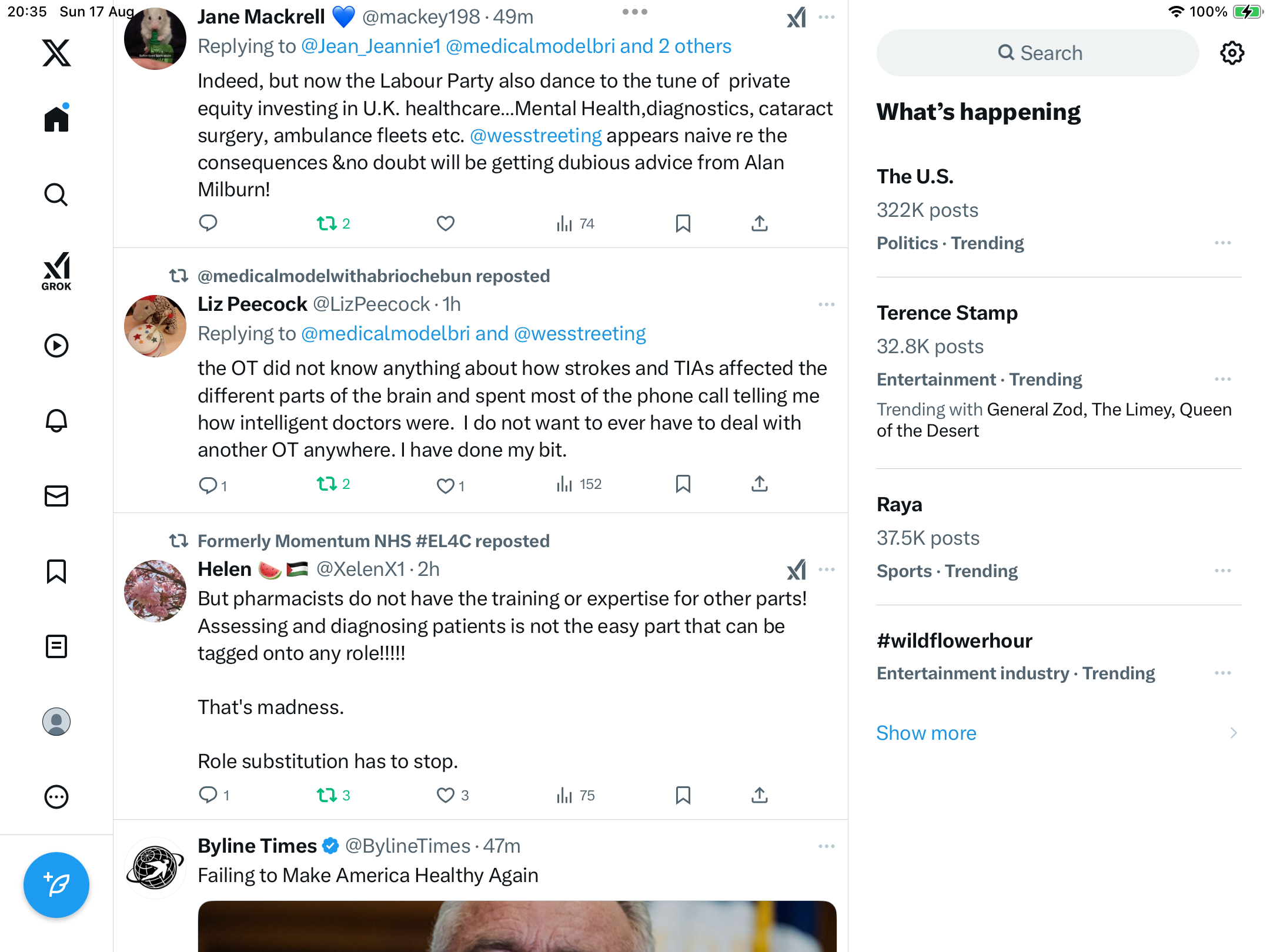Screen dimensions: 1270x952
Task: Open the Lists icon in sidebar
Action: 56,646
